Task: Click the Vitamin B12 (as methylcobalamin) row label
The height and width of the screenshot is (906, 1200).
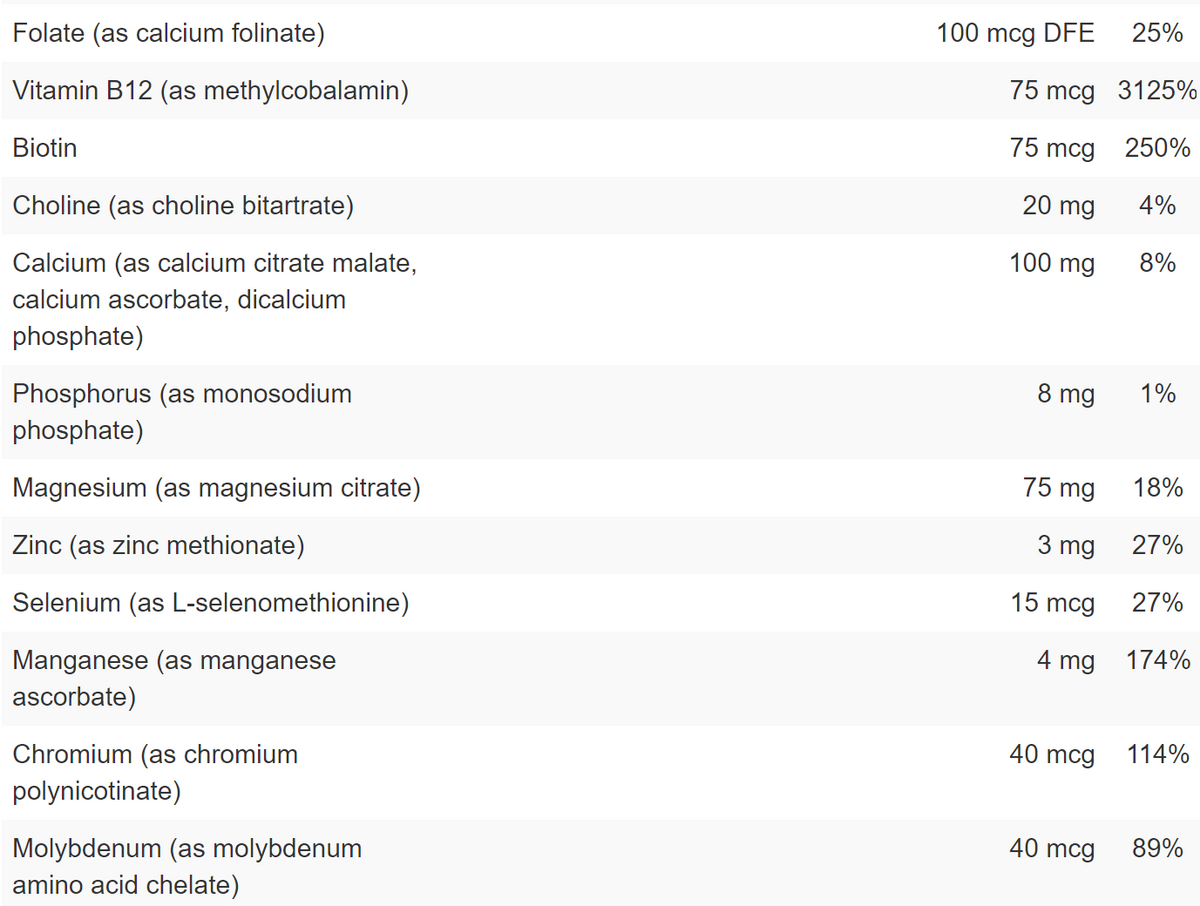Action: coord(210,91)
